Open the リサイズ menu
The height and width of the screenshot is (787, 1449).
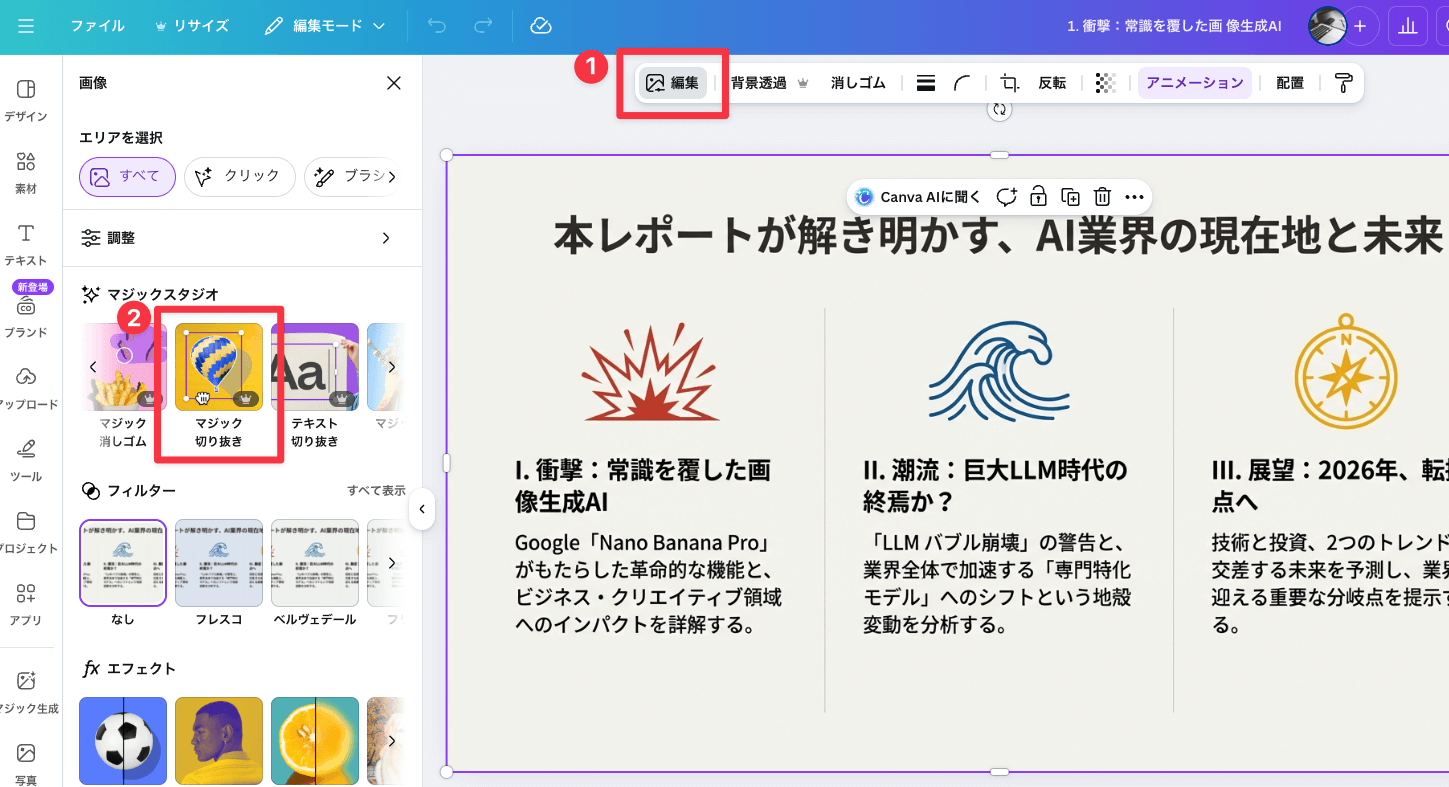click(x=191, y=26)
